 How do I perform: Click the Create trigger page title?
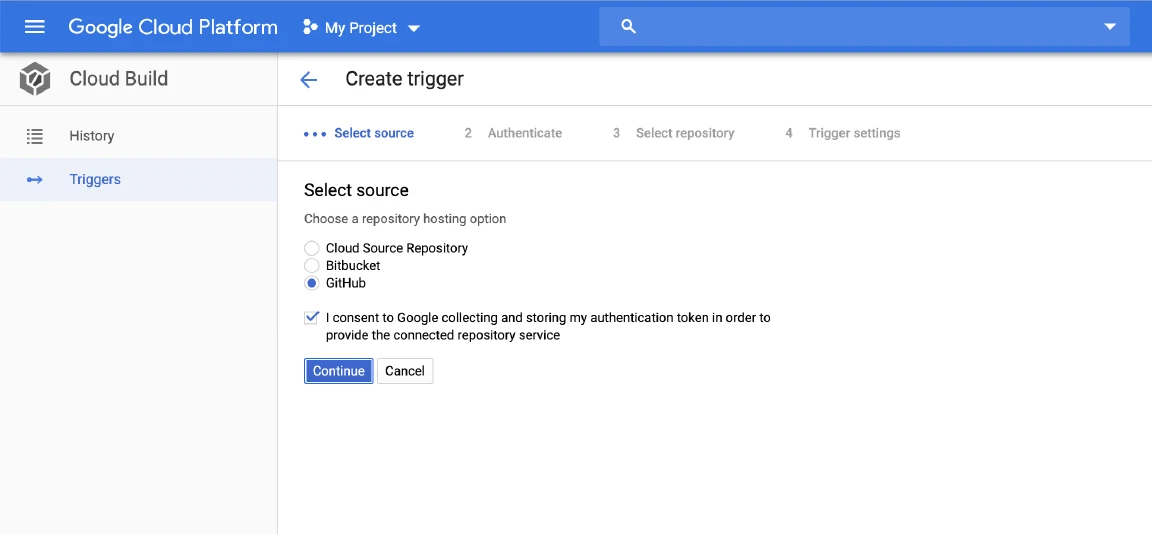click(405, 79)
